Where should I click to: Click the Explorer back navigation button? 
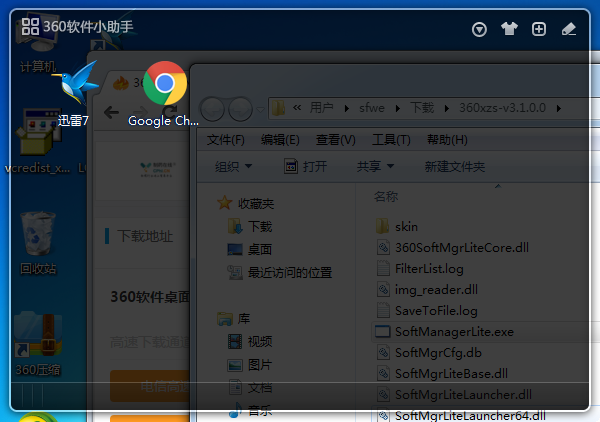click(212, 109)
